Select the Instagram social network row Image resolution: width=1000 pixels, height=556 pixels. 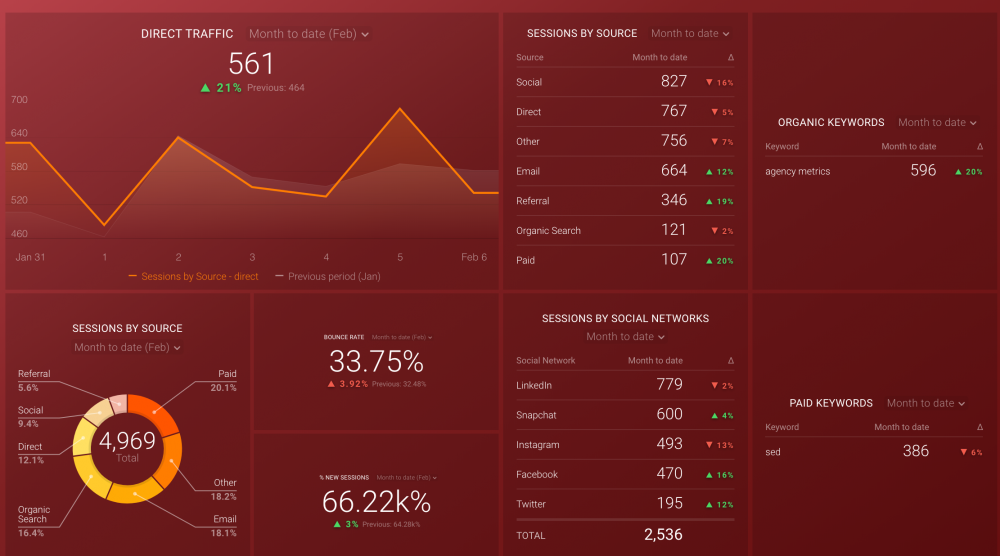coord(538,445)
